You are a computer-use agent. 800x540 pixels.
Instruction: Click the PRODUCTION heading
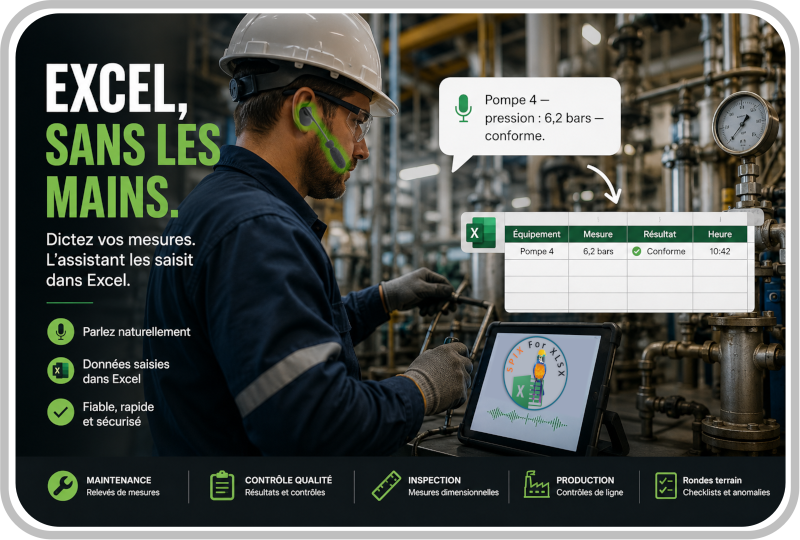click(585, 480)
